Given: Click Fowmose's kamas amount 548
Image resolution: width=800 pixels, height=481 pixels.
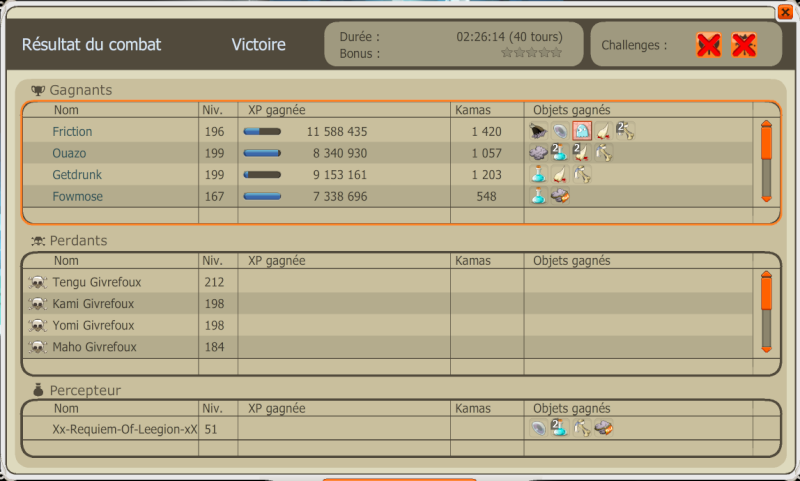Looking at the screenshot, I should click(486, 196).
